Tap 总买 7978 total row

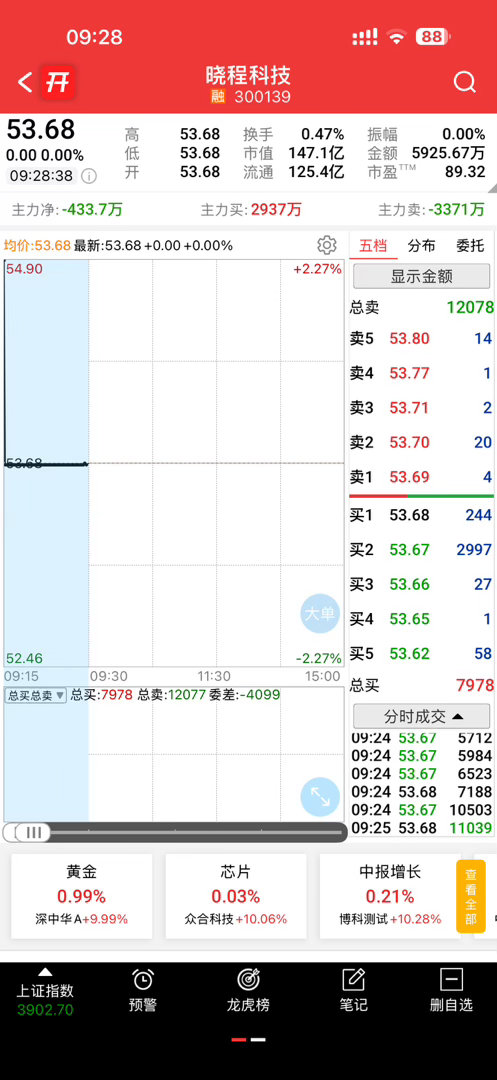pos(421,685)
